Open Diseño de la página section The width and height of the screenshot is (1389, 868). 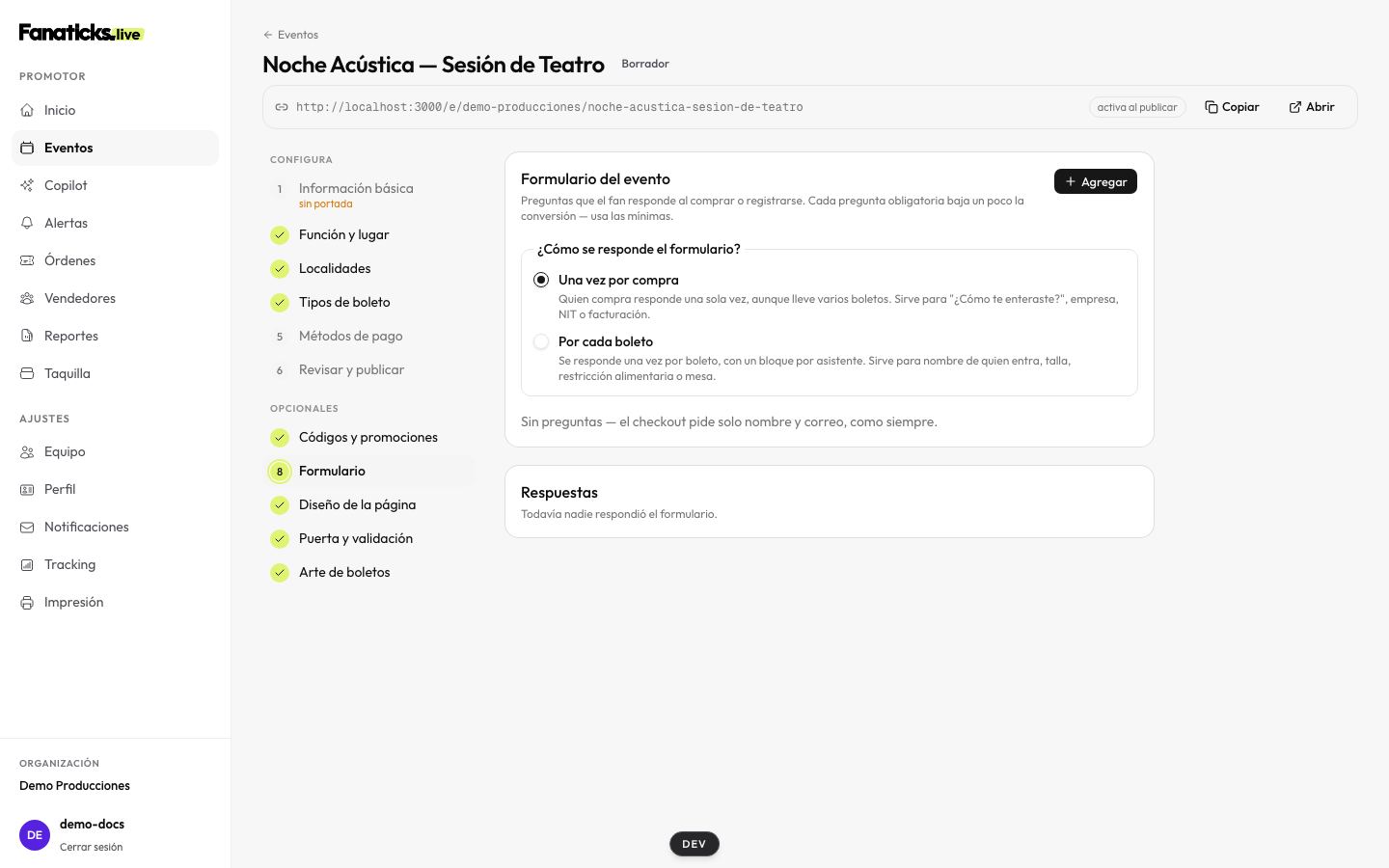(x=370, y=504)
